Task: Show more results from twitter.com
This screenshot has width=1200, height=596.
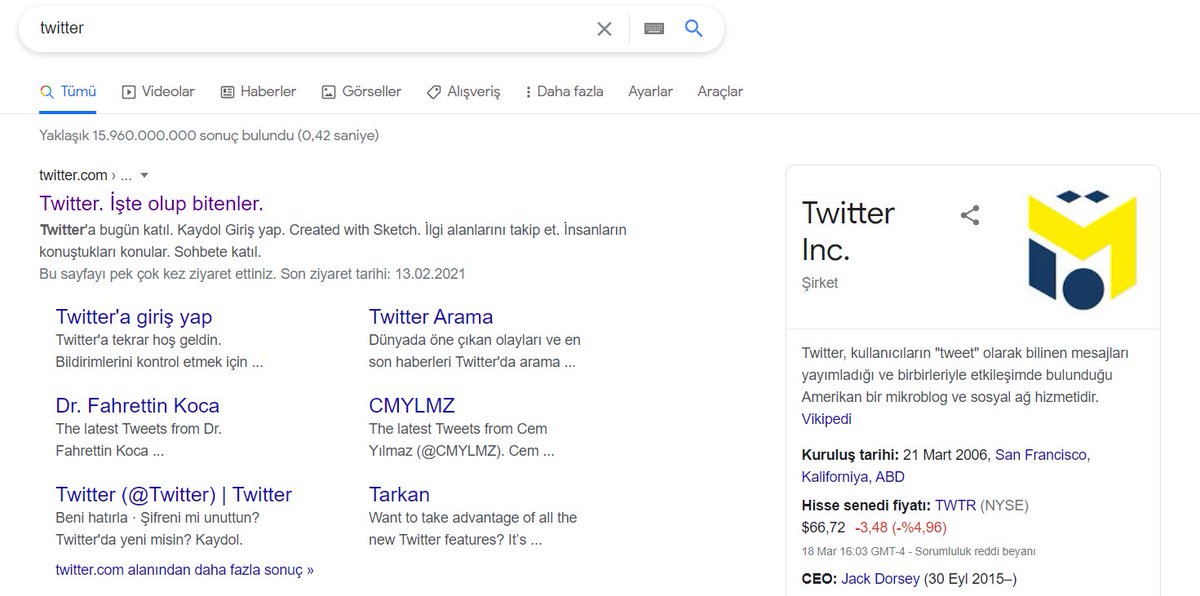Action: click(185, 570)
